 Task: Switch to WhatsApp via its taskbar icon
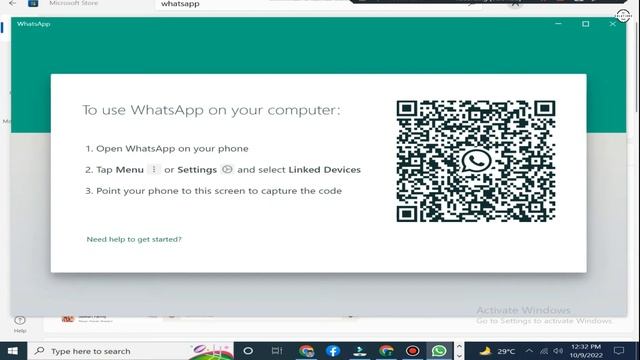[439, 351]
